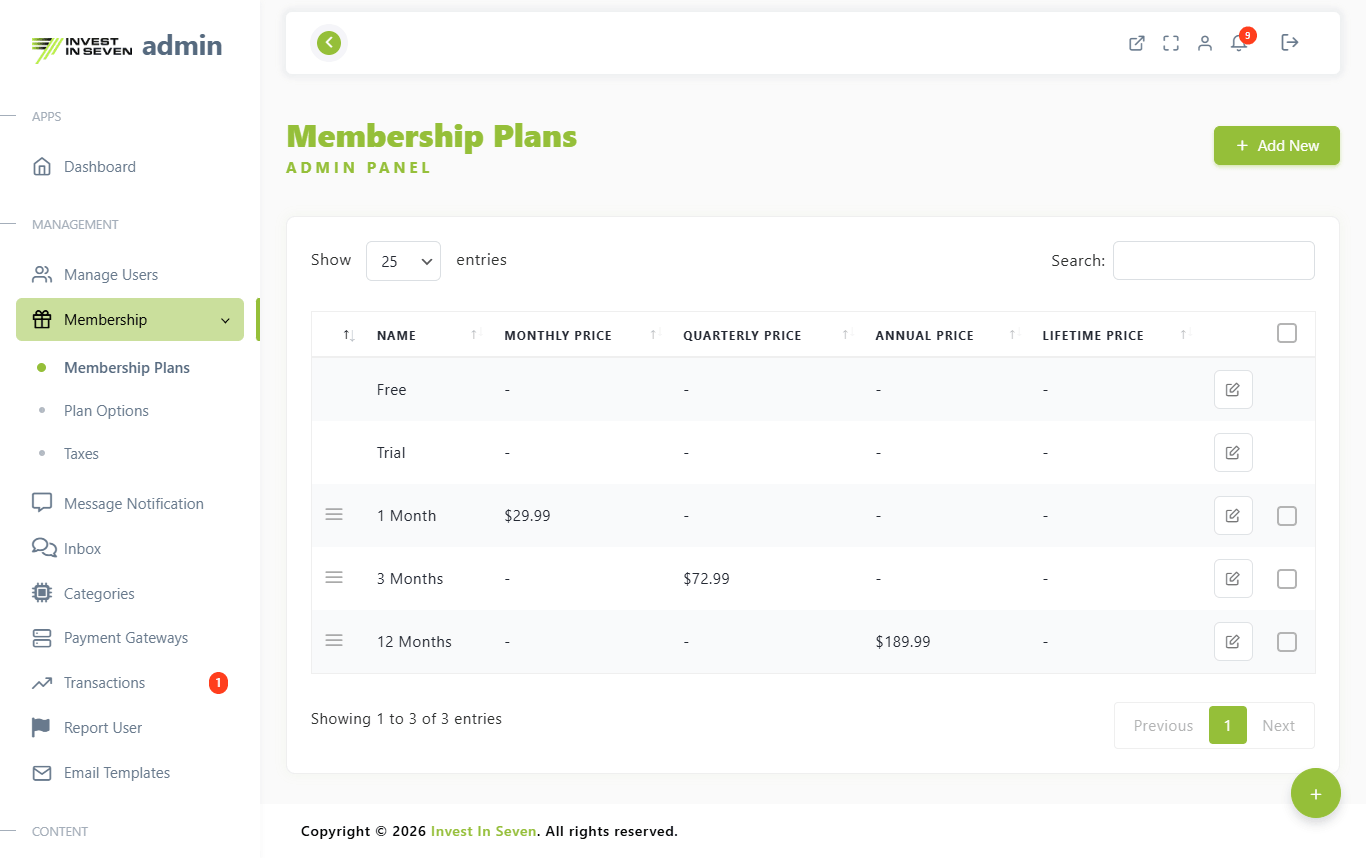Open the entries per page dropdown
The width and height of the screenshot is (1366, 858).
click(x=403, y=261)
